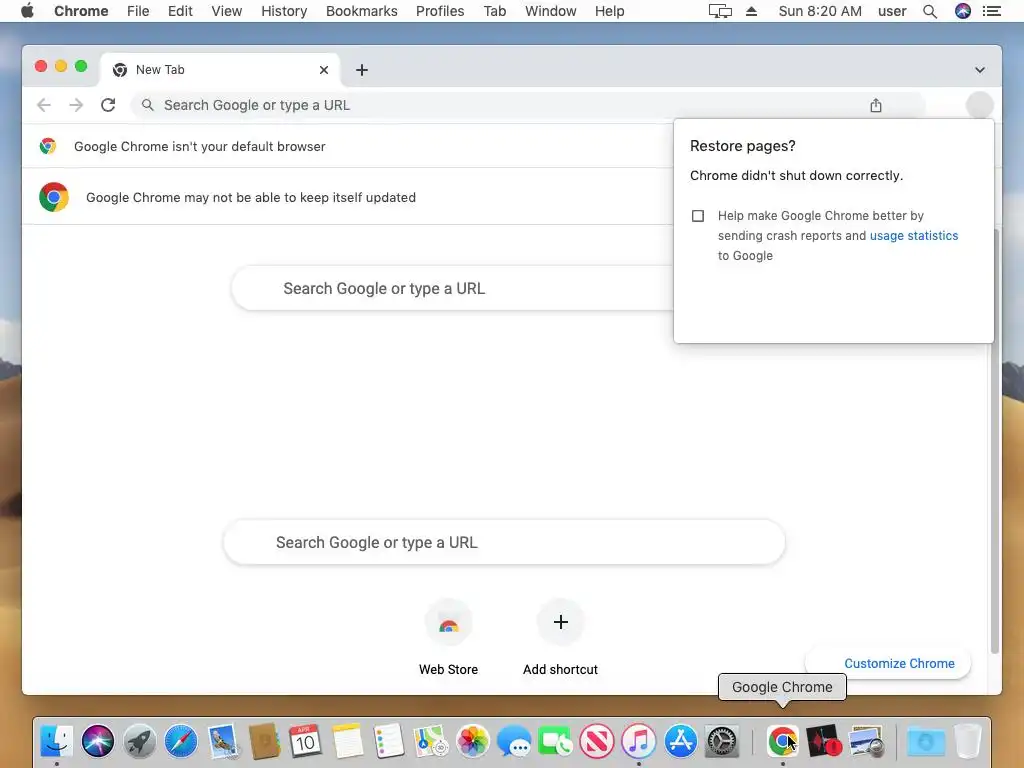
Task: Open Messages from the dock
Action: pyautogui.click(x=514, y=741)
